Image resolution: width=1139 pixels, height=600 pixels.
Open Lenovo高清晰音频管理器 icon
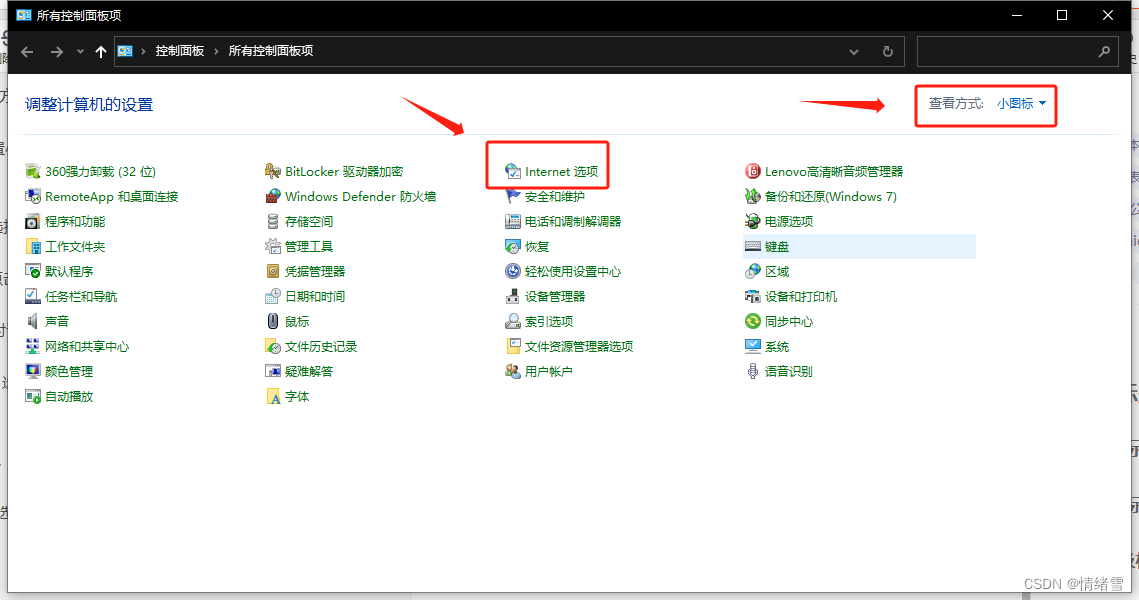tap(753, 171)
